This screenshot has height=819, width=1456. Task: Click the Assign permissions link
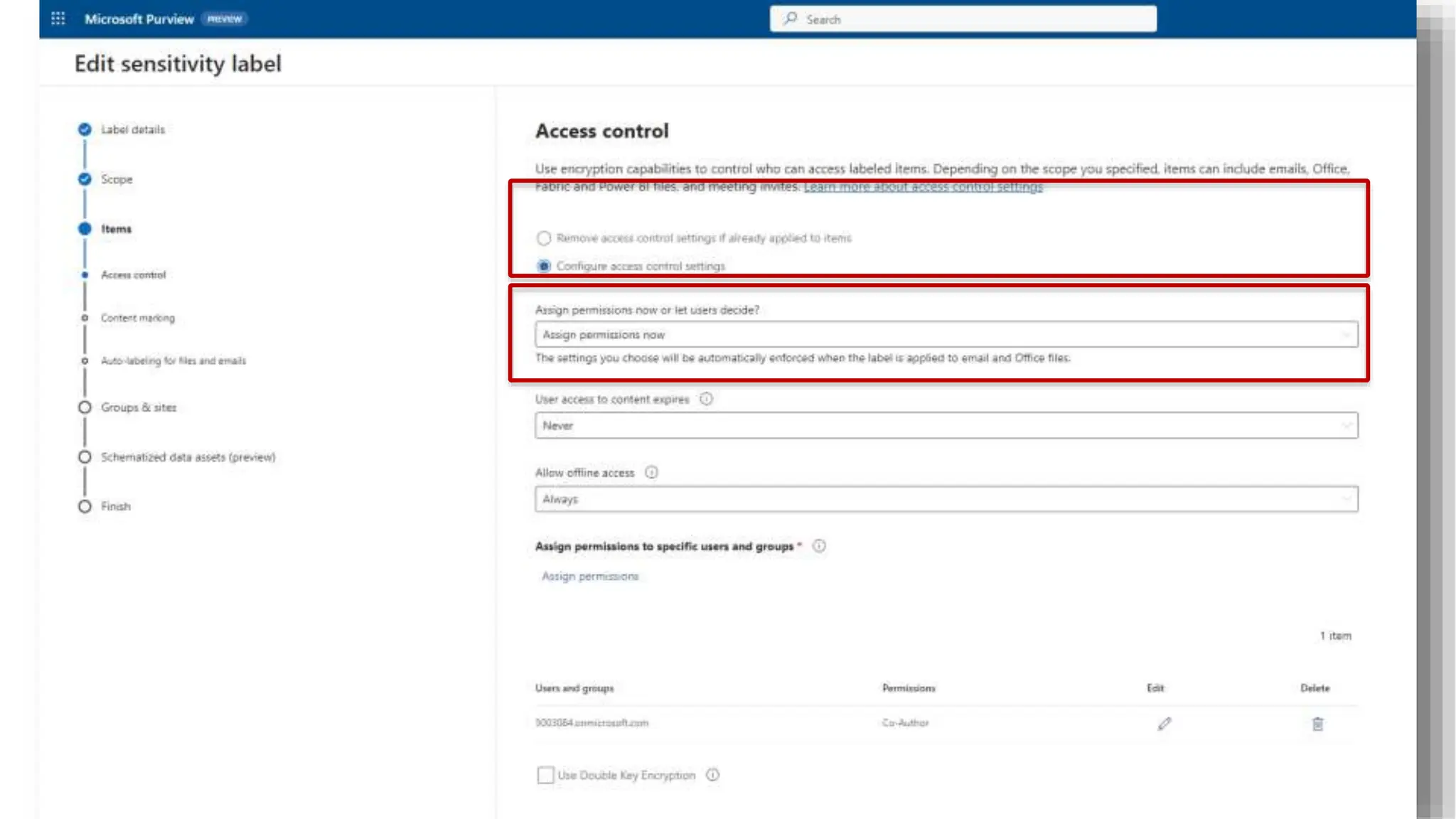point(590,576)
